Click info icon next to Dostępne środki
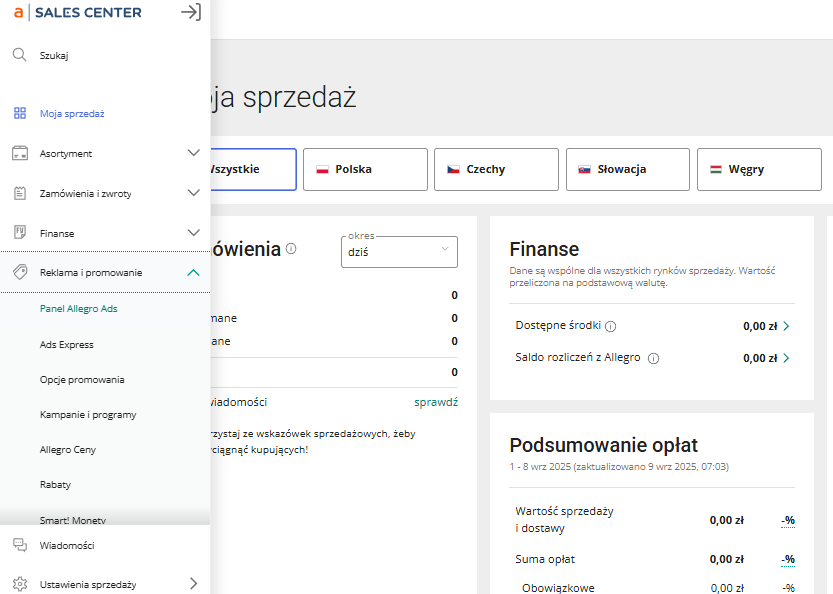This screenshot has width=833, height=594. coord(611,326)
